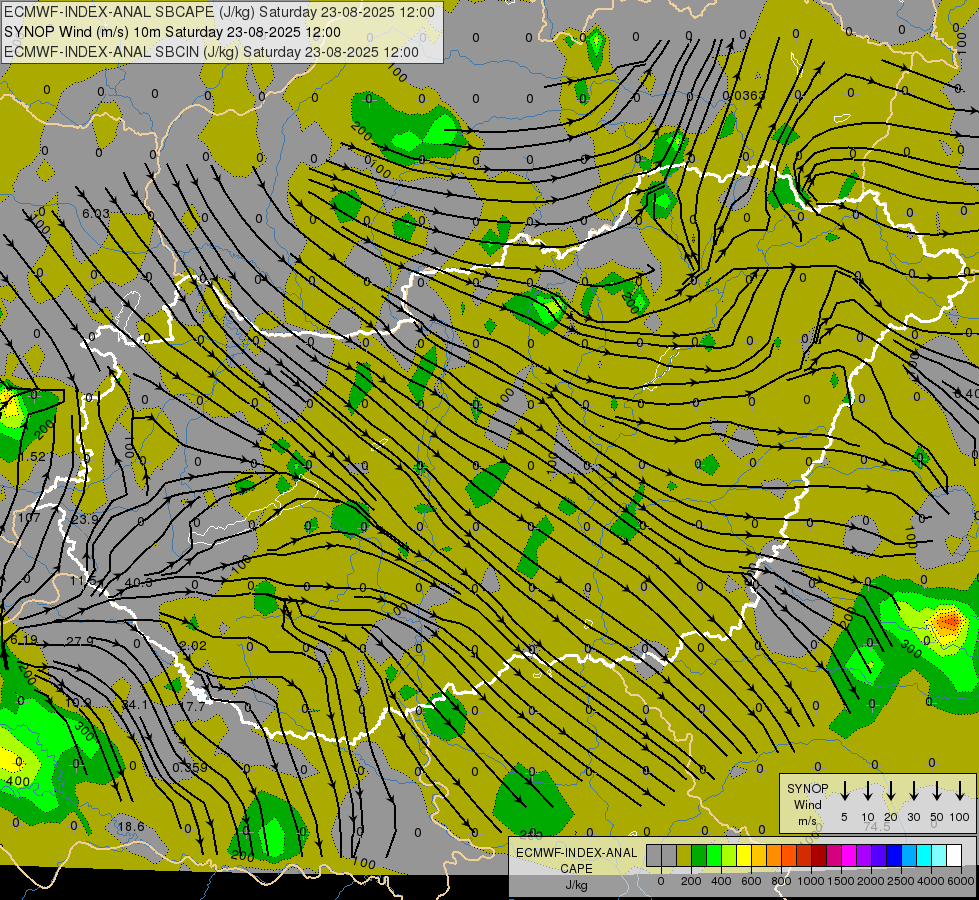This screenshot has width=979, height=900.
Task: Click the '6000' tick label on CAPE scale
Action: click(961, 881)
